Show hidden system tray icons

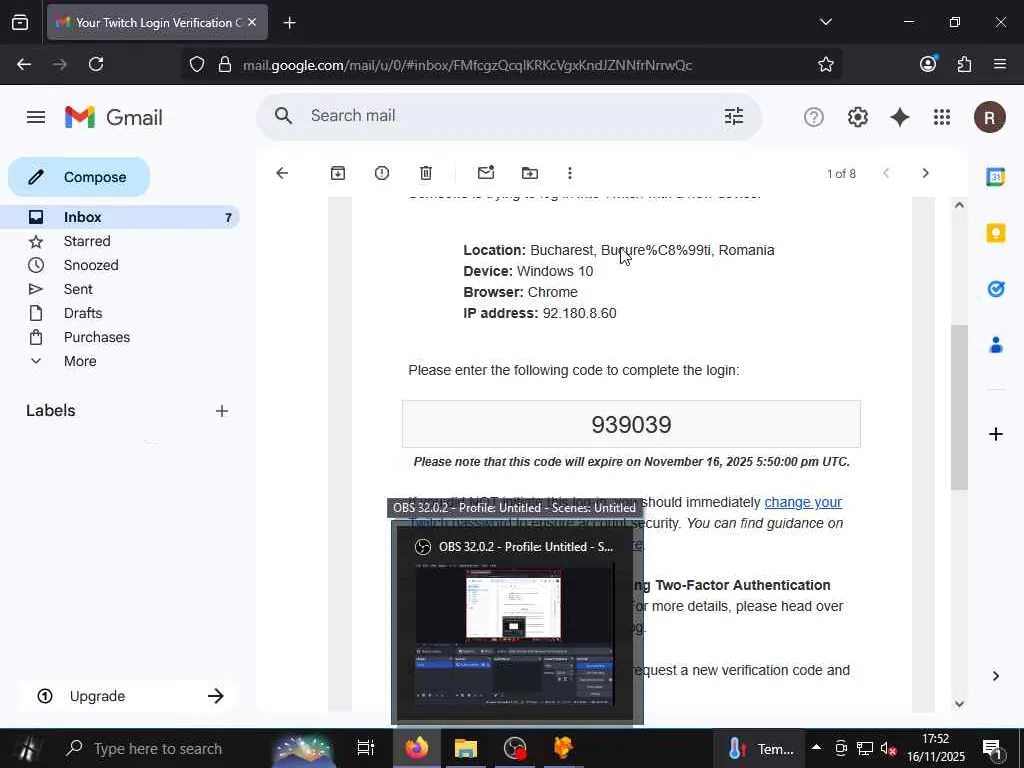click(x=816, y=747)
